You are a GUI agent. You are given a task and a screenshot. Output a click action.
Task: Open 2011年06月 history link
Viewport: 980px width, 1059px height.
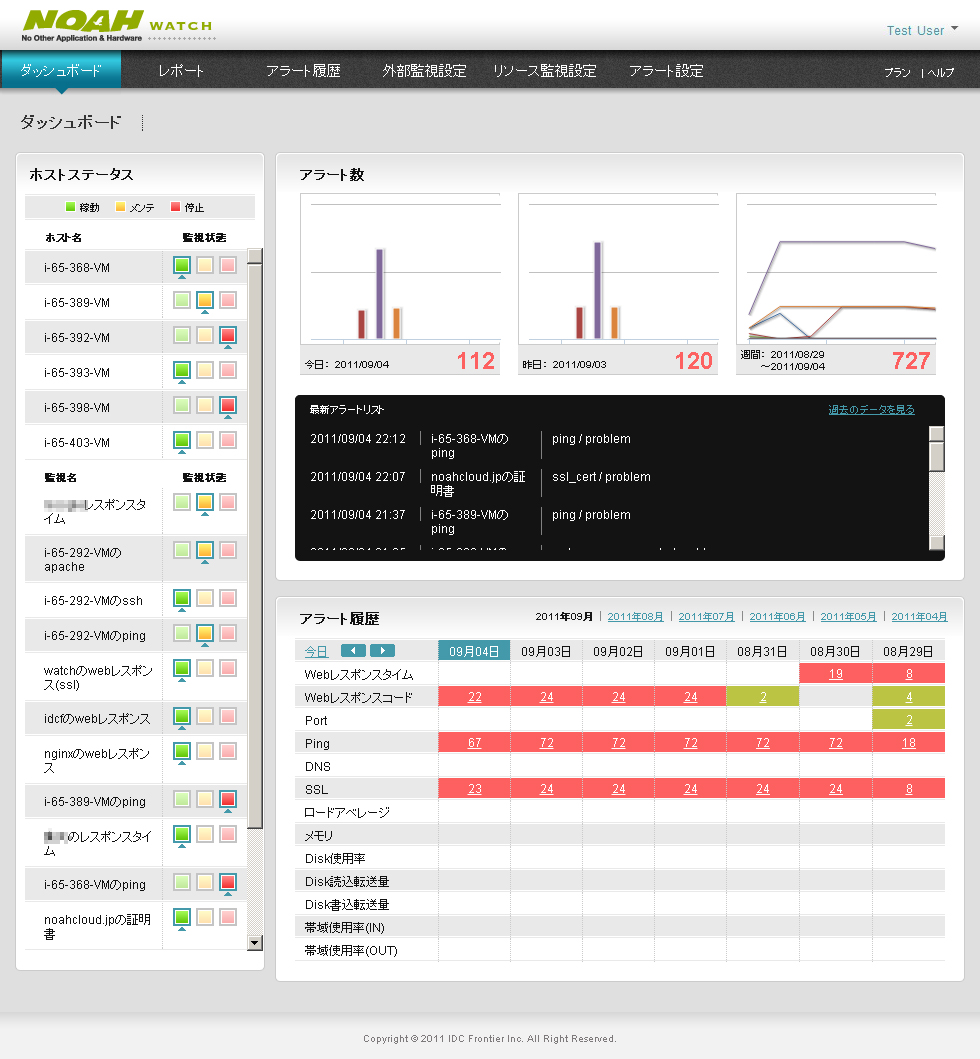click(777, 617)
